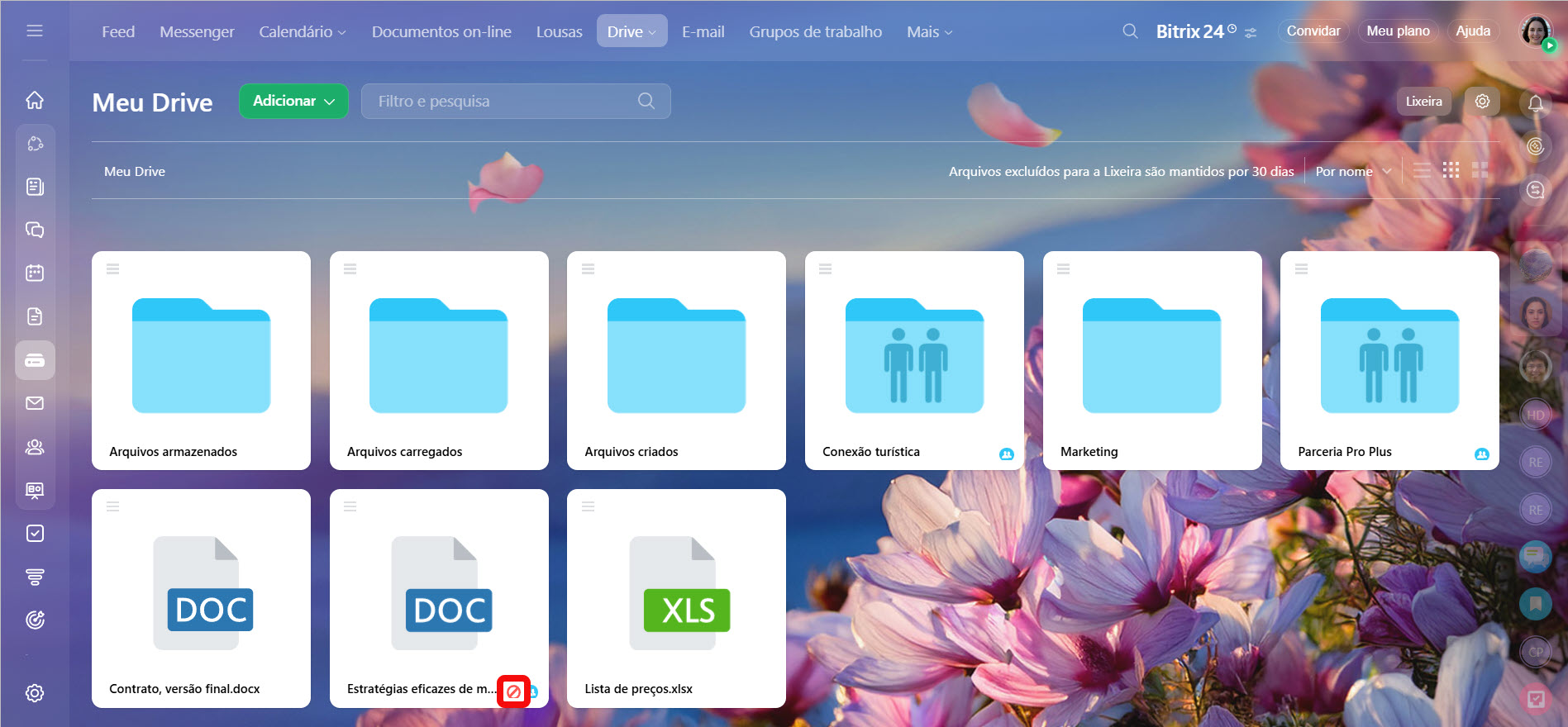
Task: Open the Lixeira trash button
Action: point(1423,101)
